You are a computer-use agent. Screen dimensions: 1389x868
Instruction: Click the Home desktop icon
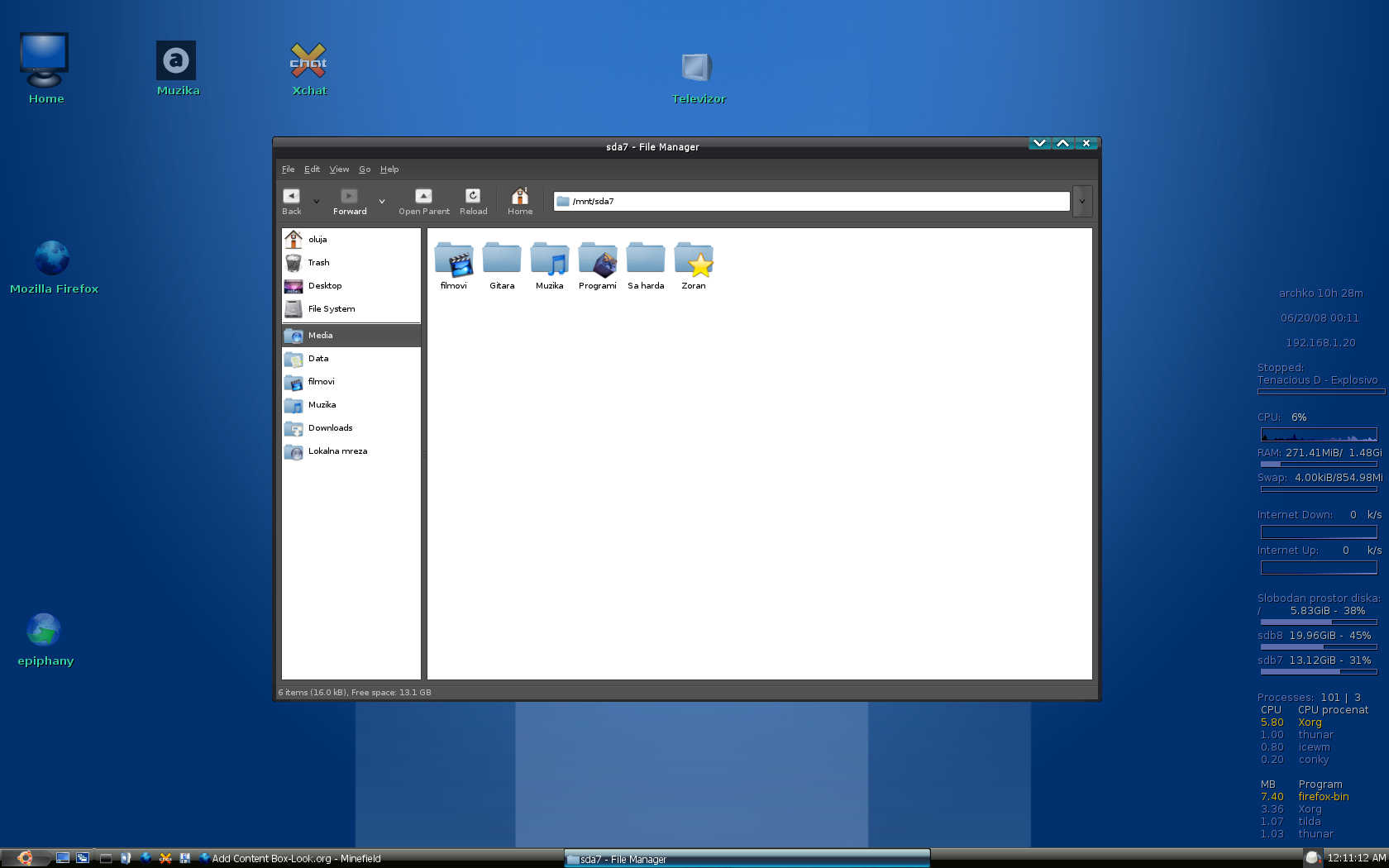point(45,69)
